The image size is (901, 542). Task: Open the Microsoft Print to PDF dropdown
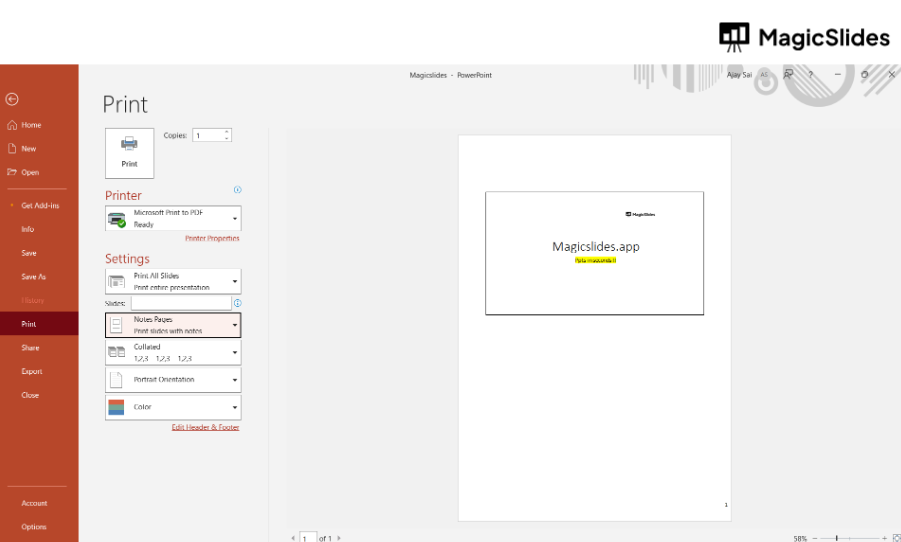click(173, 218)
